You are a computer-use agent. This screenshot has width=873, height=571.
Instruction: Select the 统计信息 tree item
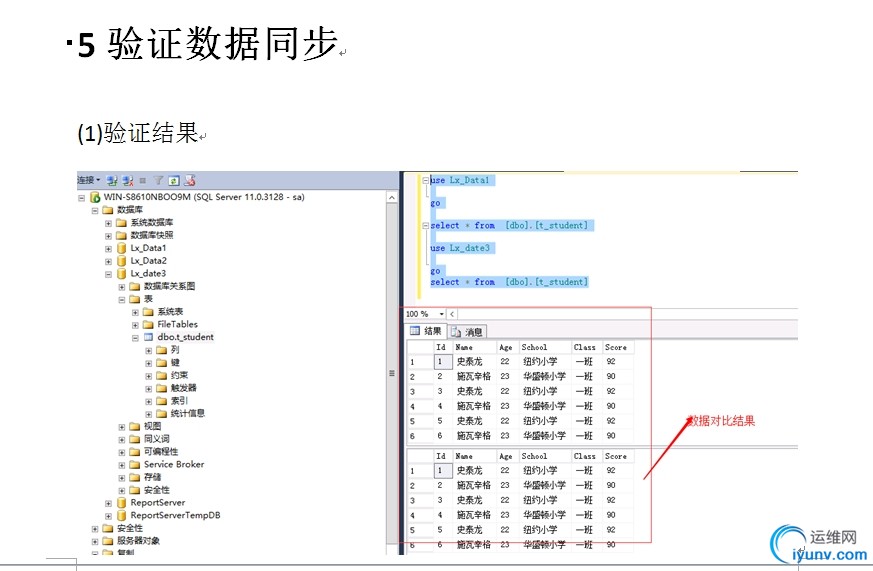coord(188,414)
